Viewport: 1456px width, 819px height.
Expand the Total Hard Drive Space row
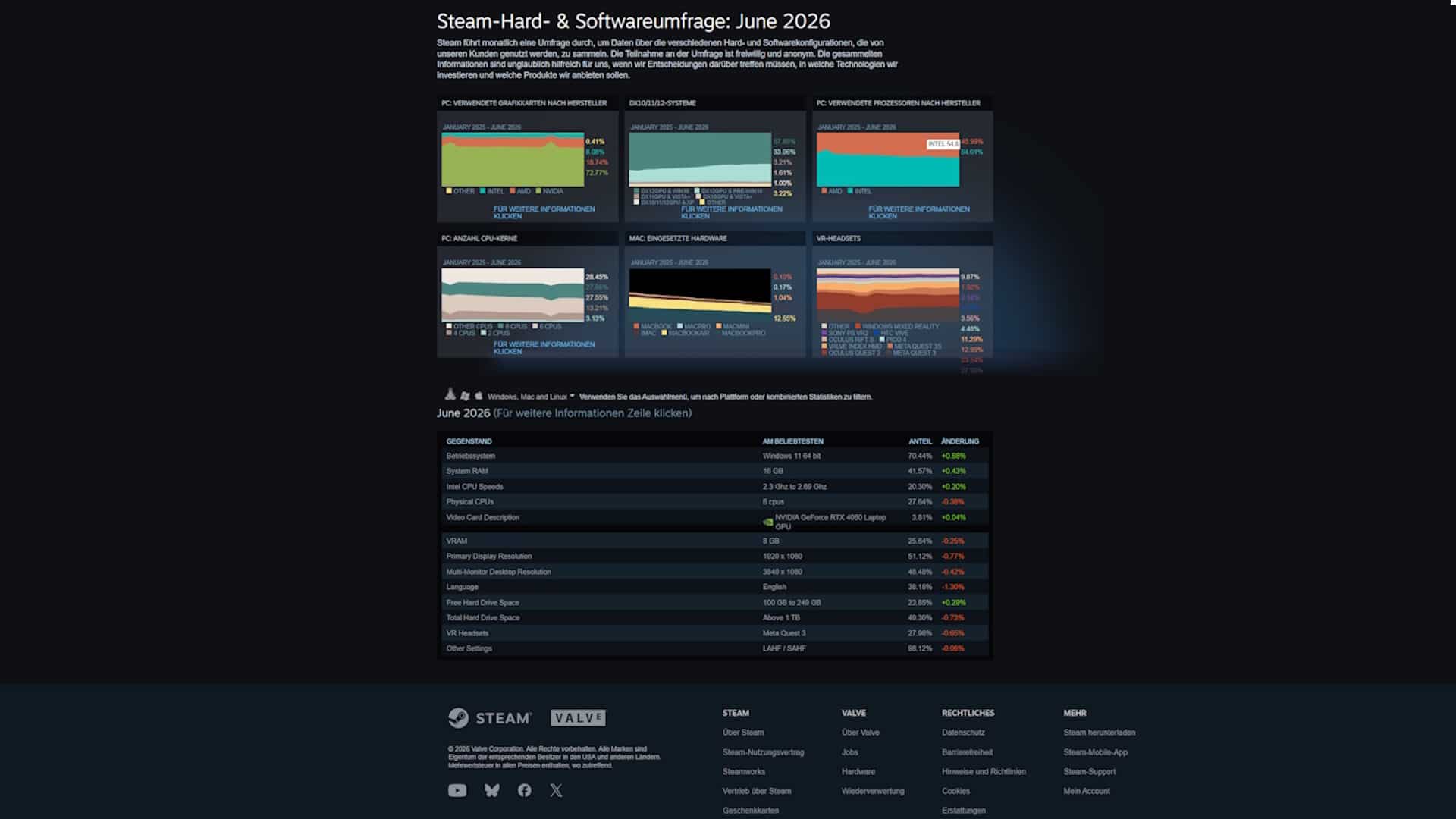[x=714, y=617]
